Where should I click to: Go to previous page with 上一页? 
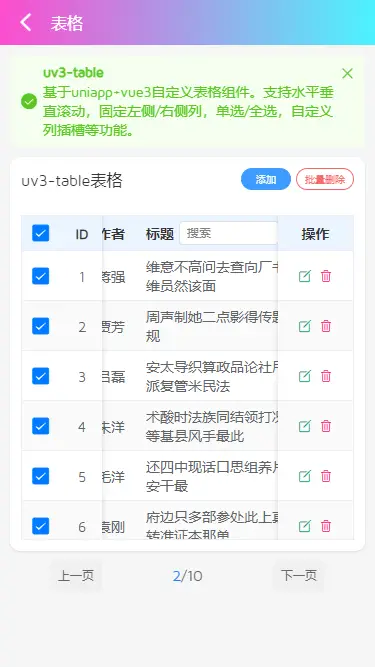[76, 576]
